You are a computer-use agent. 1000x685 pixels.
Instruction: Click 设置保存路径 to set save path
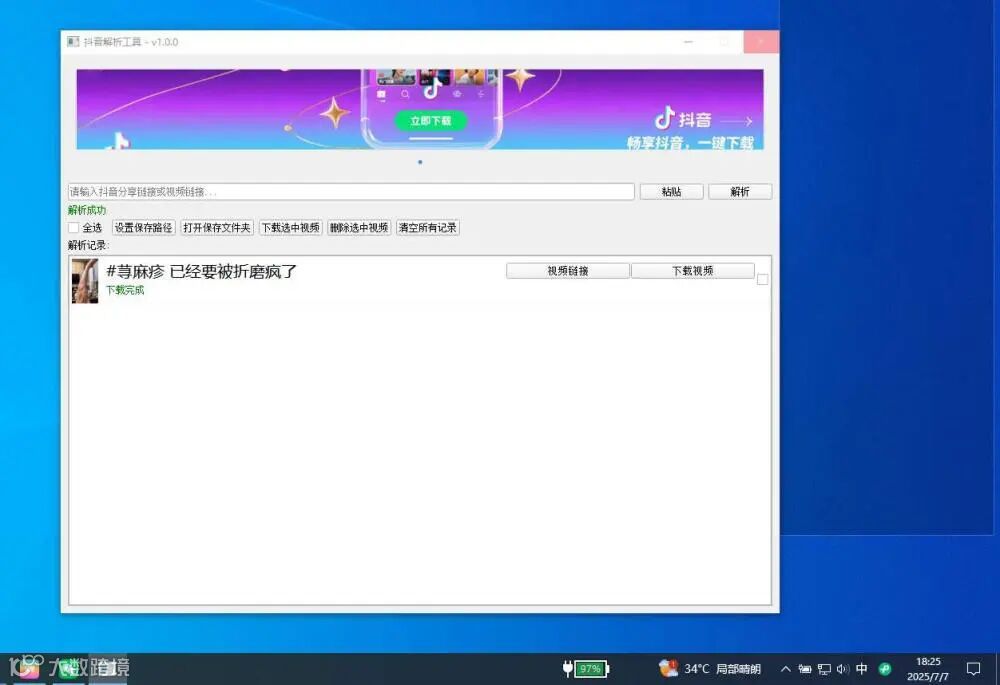pyautogui.click(x=143, y=228)
